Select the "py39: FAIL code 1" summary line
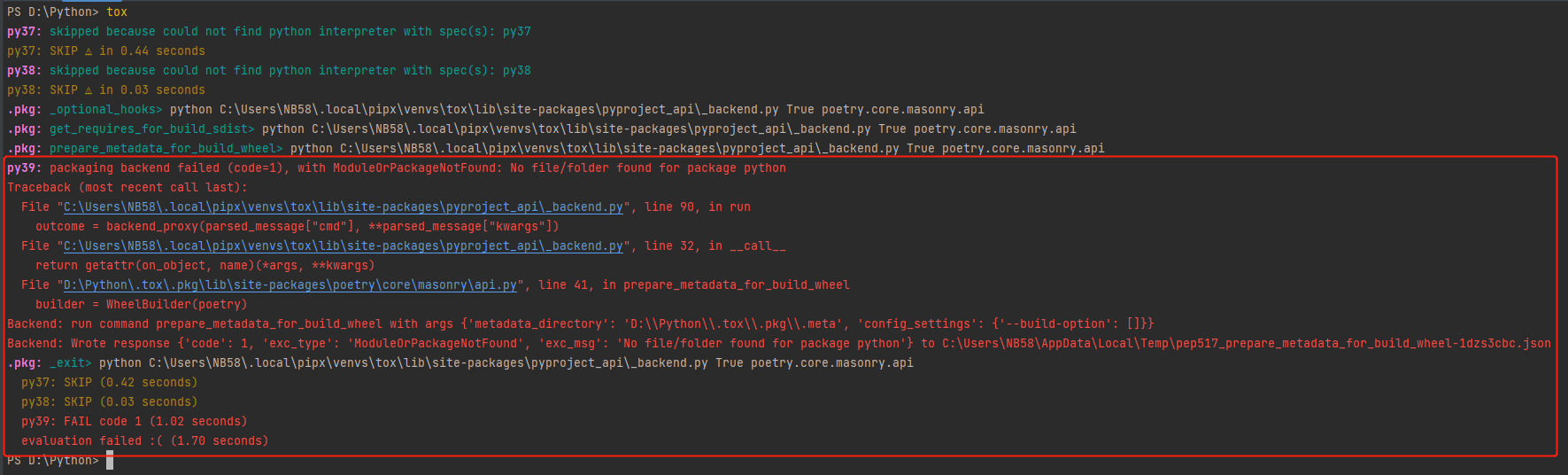This screenshot has height=475, width=1568. [134, 422]
